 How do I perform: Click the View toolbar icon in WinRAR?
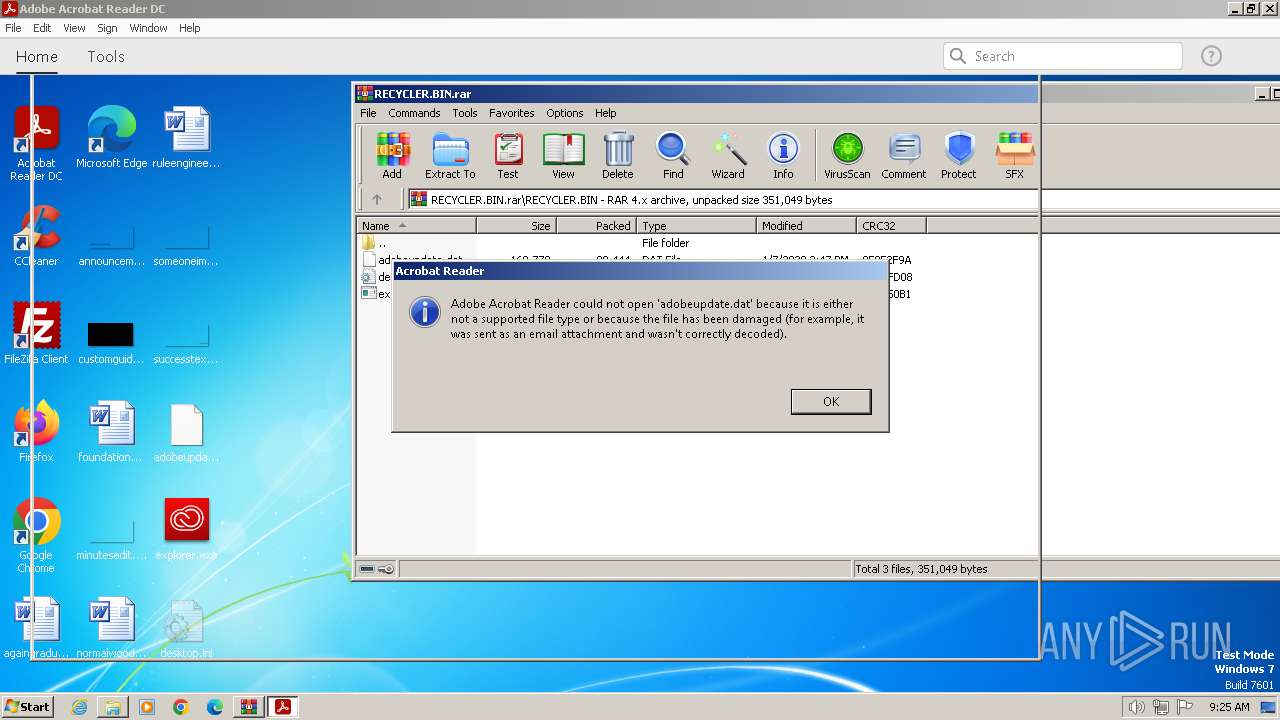(563, 156)
